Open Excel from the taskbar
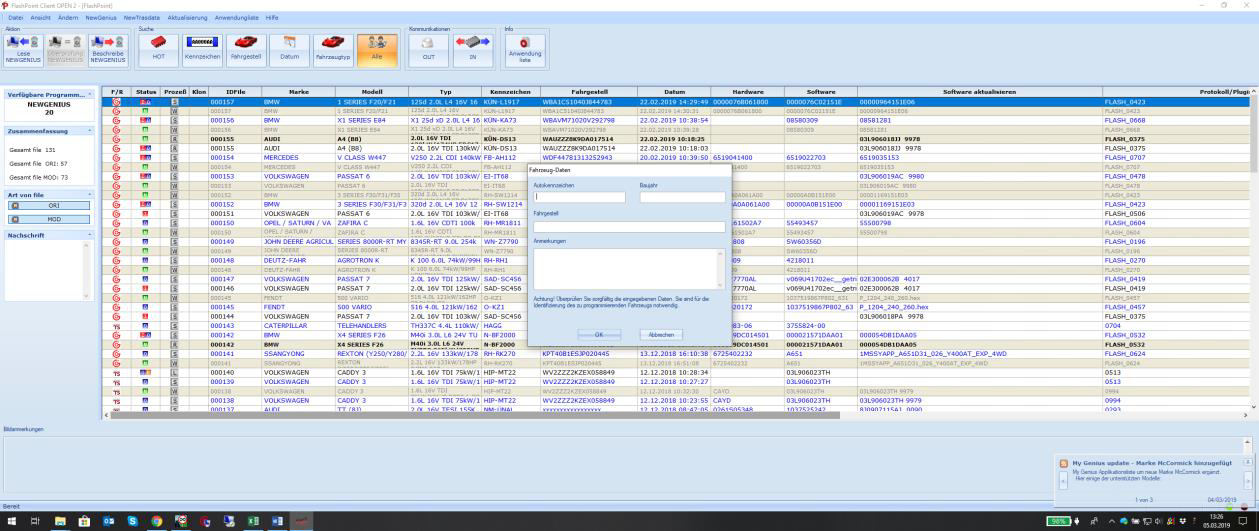Image resolution: width=1259 pixels, height=531 pixels. coord(253,522)
